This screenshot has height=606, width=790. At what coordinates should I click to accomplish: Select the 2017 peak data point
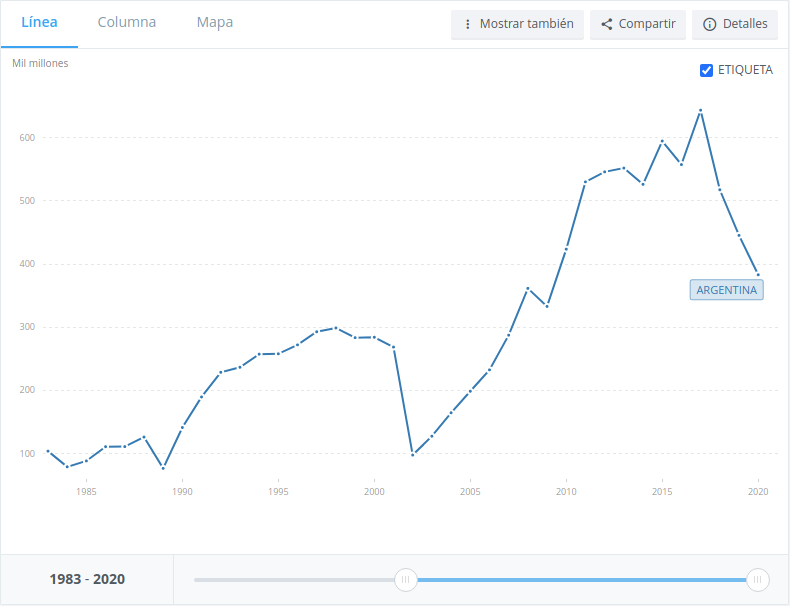(700, 111)
